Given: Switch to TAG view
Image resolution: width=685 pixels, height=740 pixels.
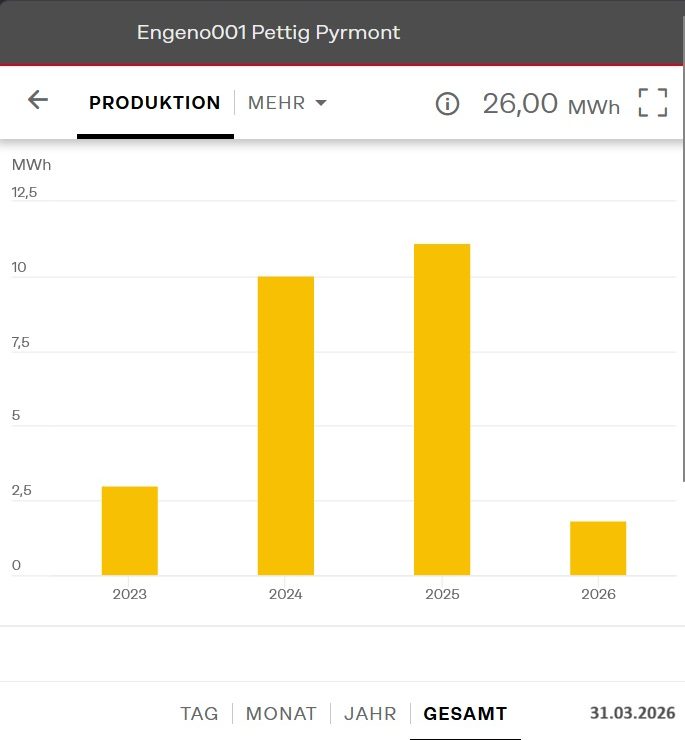Looking at the screenshot, I should click(199, 714).
